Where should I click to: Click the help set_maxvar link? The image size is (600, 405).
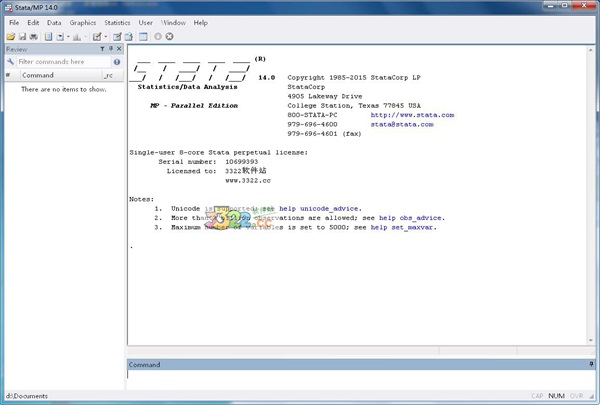[x=402, y=227]
